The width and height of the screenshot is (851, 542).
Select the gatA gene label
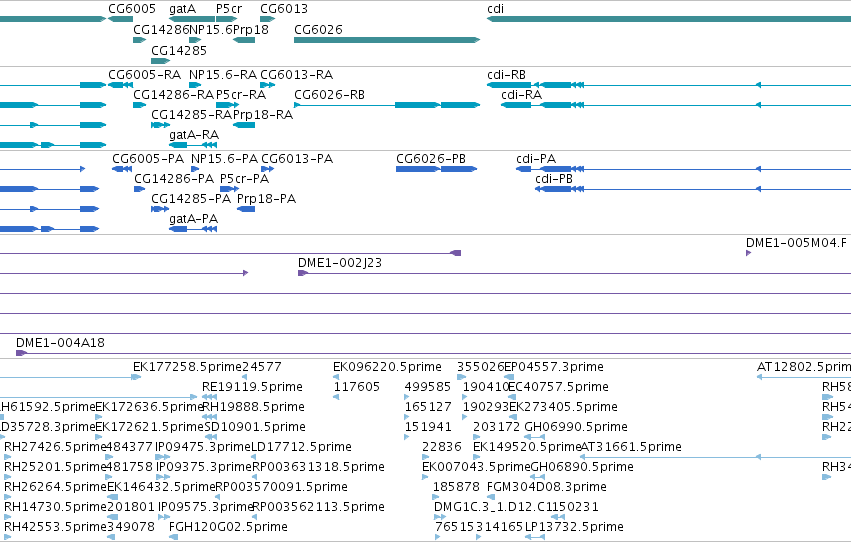tap(182, 9)
